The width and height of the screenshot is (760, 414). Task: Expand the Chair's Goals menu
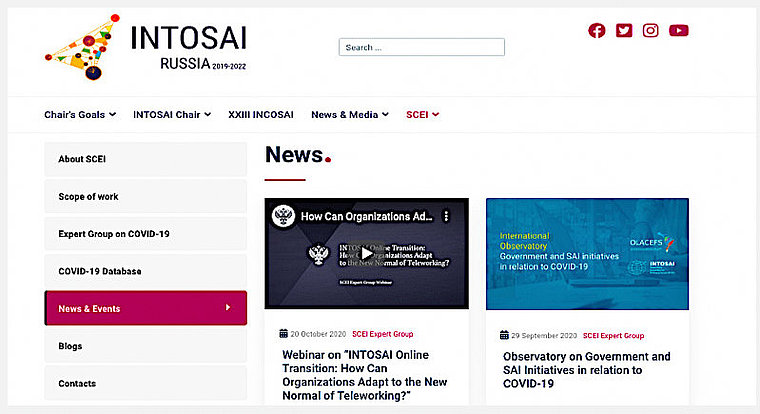pos(80,115)
